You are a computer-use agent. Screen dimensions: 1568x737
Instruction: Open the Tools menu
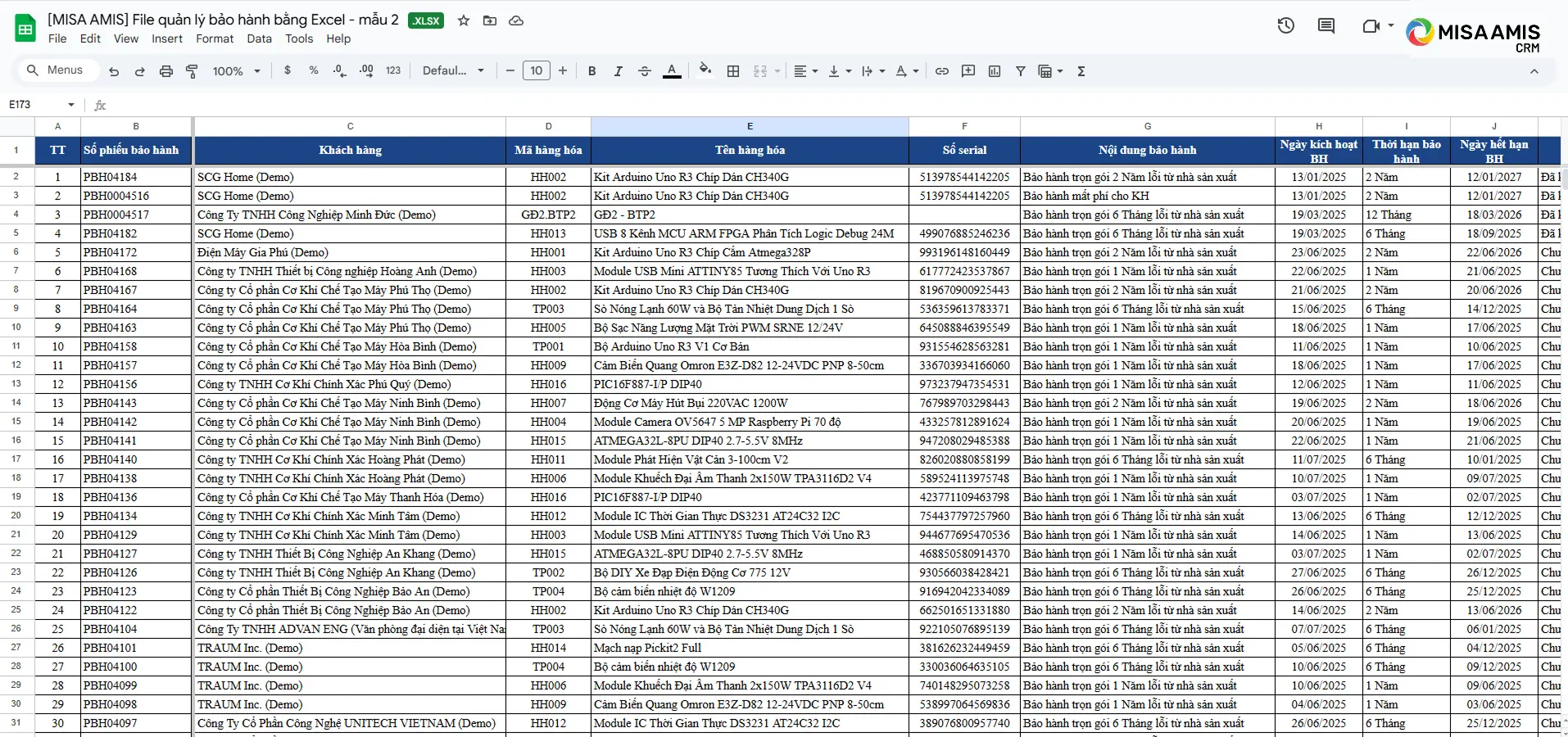coord(299,38)
